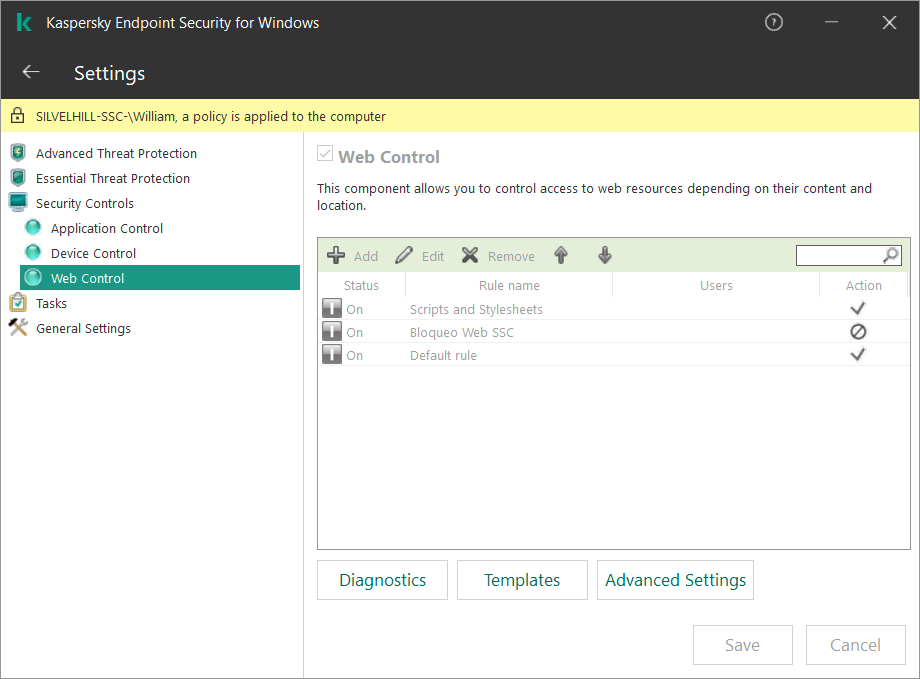Open Essential Threat Protection section

[112, 178]
